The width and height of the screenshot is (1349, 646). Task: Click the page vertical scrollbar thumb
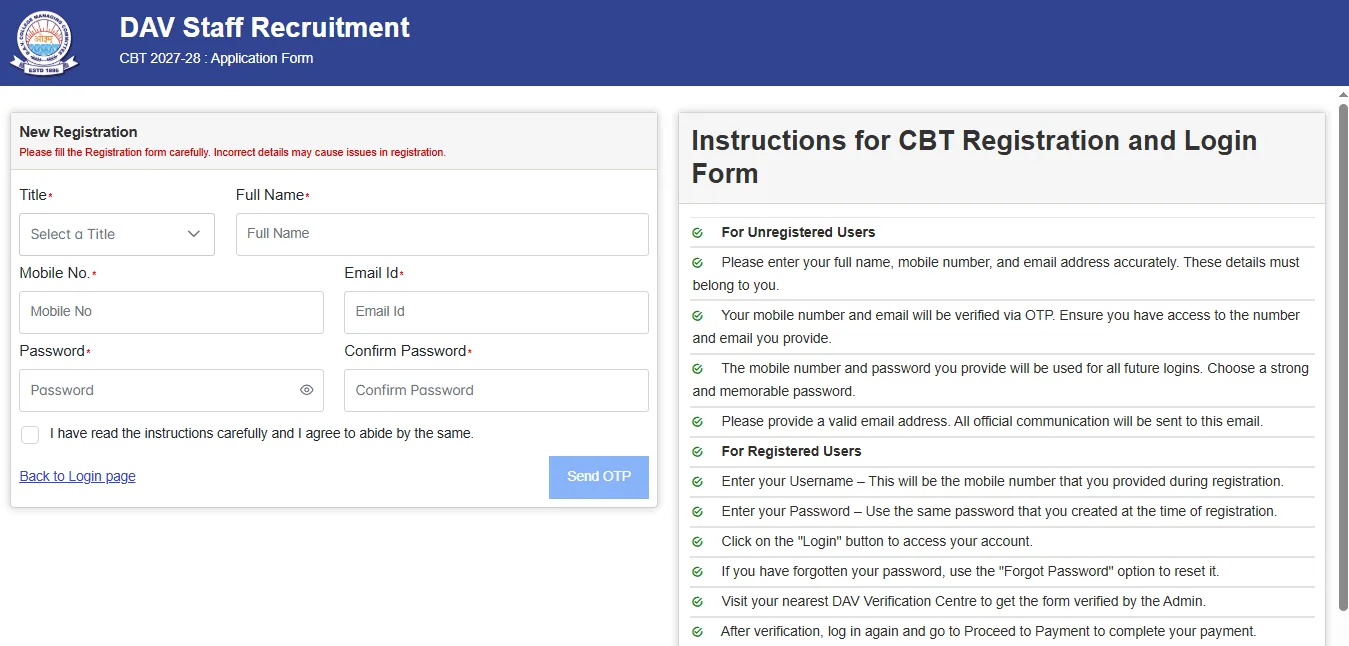(1343, 357)
